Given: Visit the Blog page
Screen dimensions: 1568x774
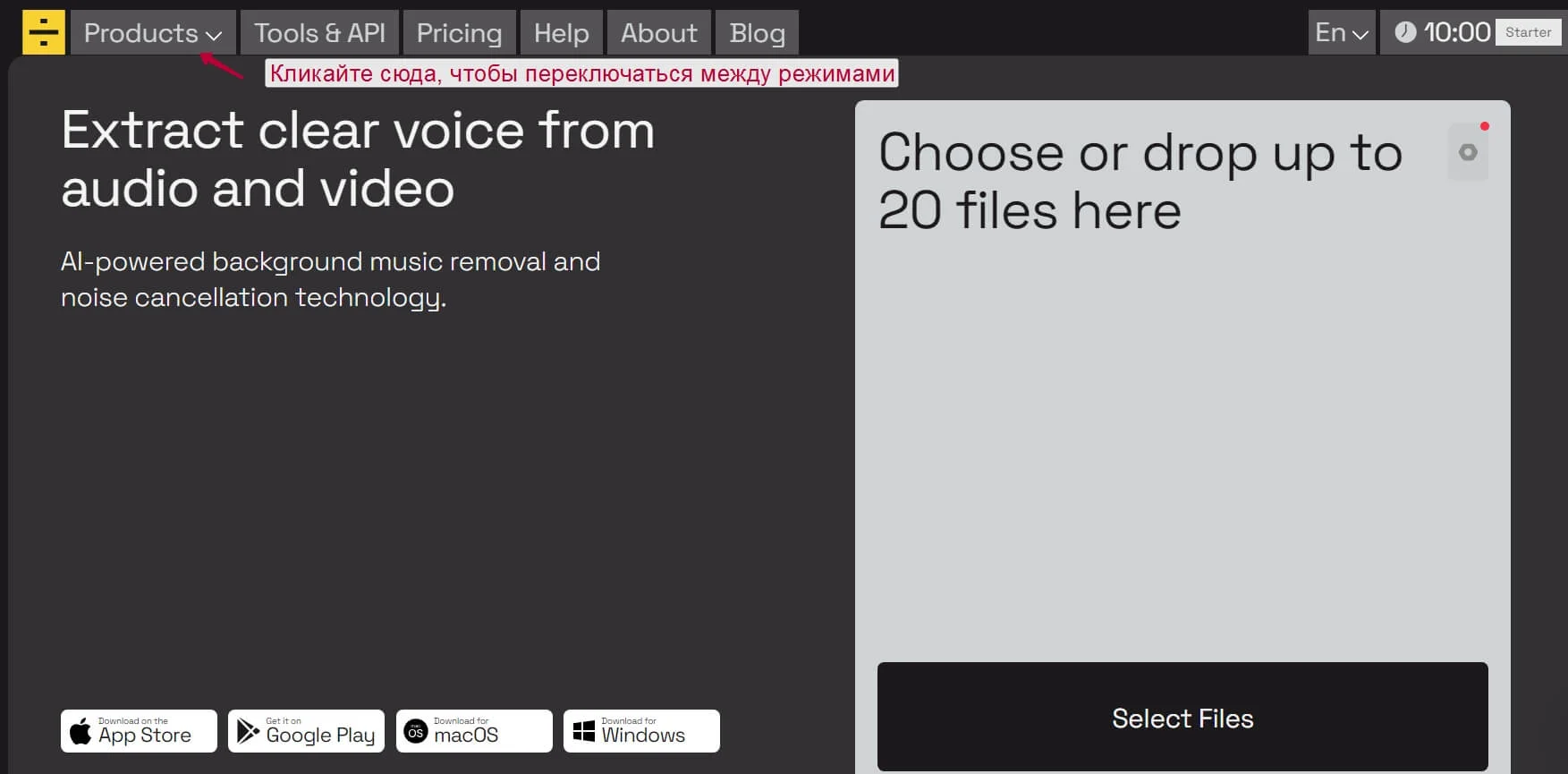Looking at the screenshot, I should [x=757, y=33].
